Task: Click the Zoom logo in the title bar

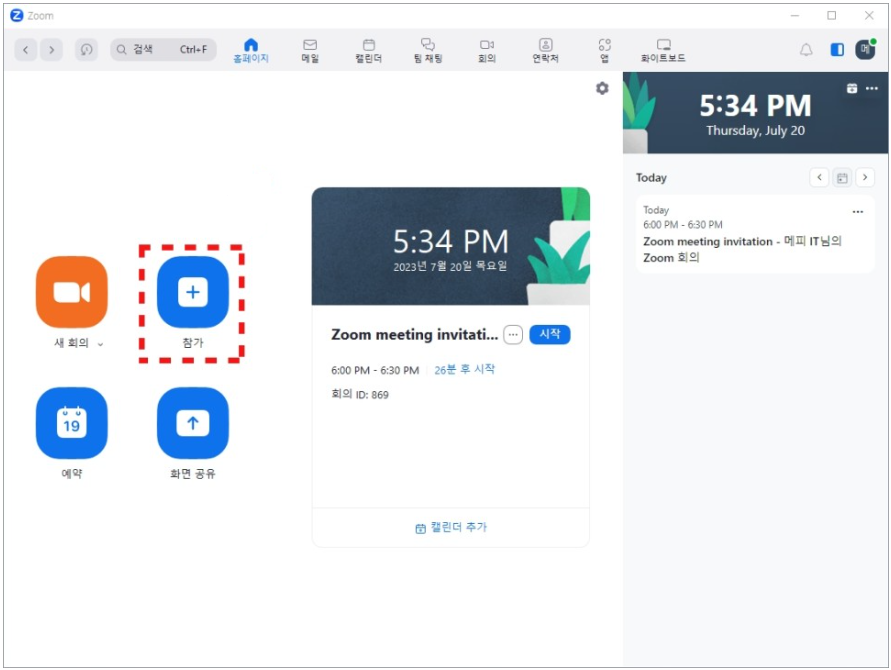Action: (17, 16)
